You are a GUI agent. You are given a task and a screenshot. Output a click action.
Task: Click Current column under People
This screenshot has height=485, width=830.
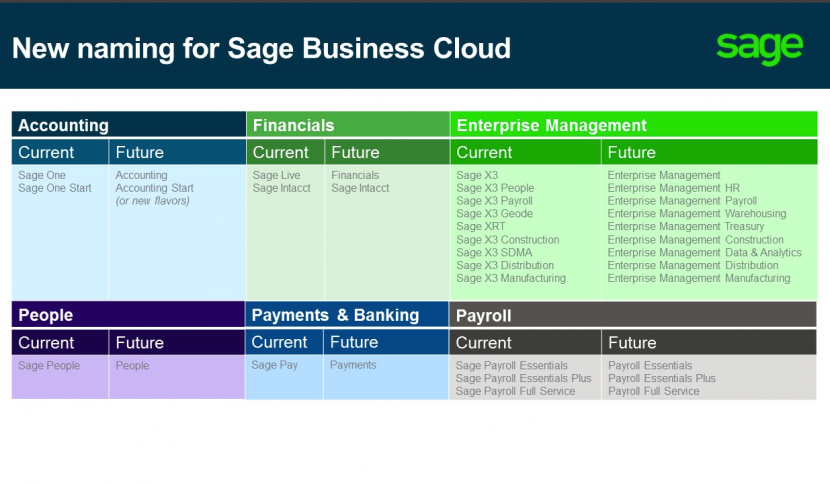pyautogui.click(x=60, y=342)
